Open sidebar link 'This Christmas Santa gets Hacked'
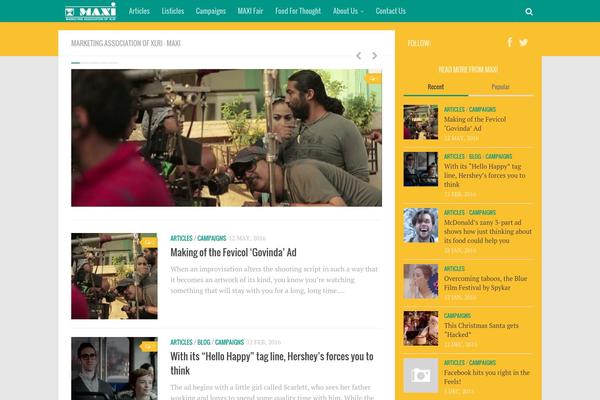Viewport: 600px width, 400px height. click(481, 330)
